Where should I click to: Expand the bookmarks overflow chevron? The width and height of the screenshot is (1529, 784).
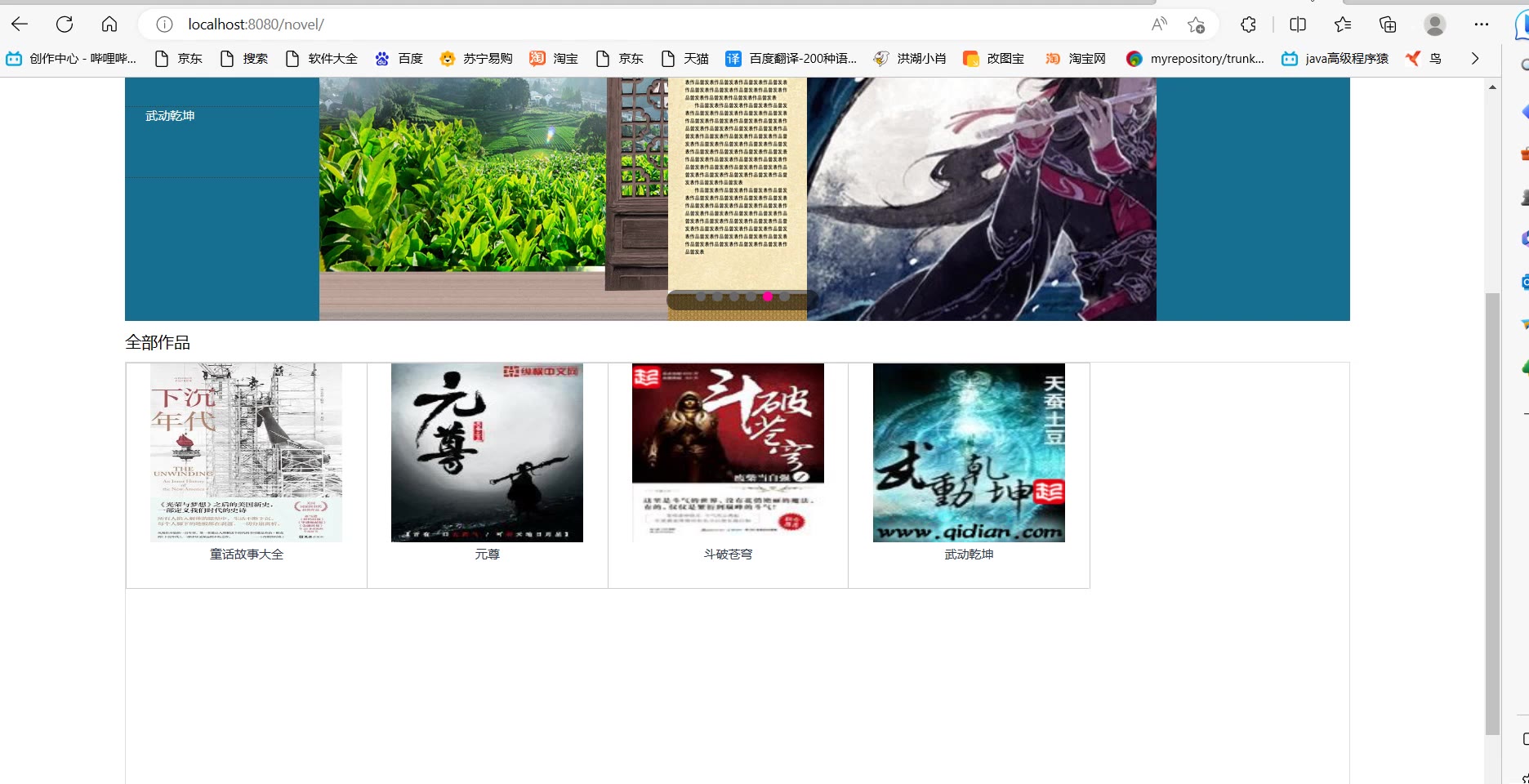pos(1474,59)
